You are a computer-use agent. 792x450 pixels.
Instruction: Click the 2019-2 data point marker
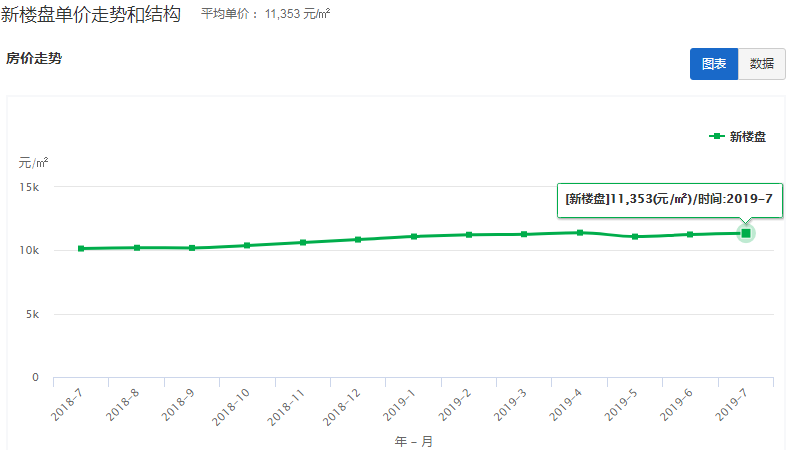tap(469, 235)
